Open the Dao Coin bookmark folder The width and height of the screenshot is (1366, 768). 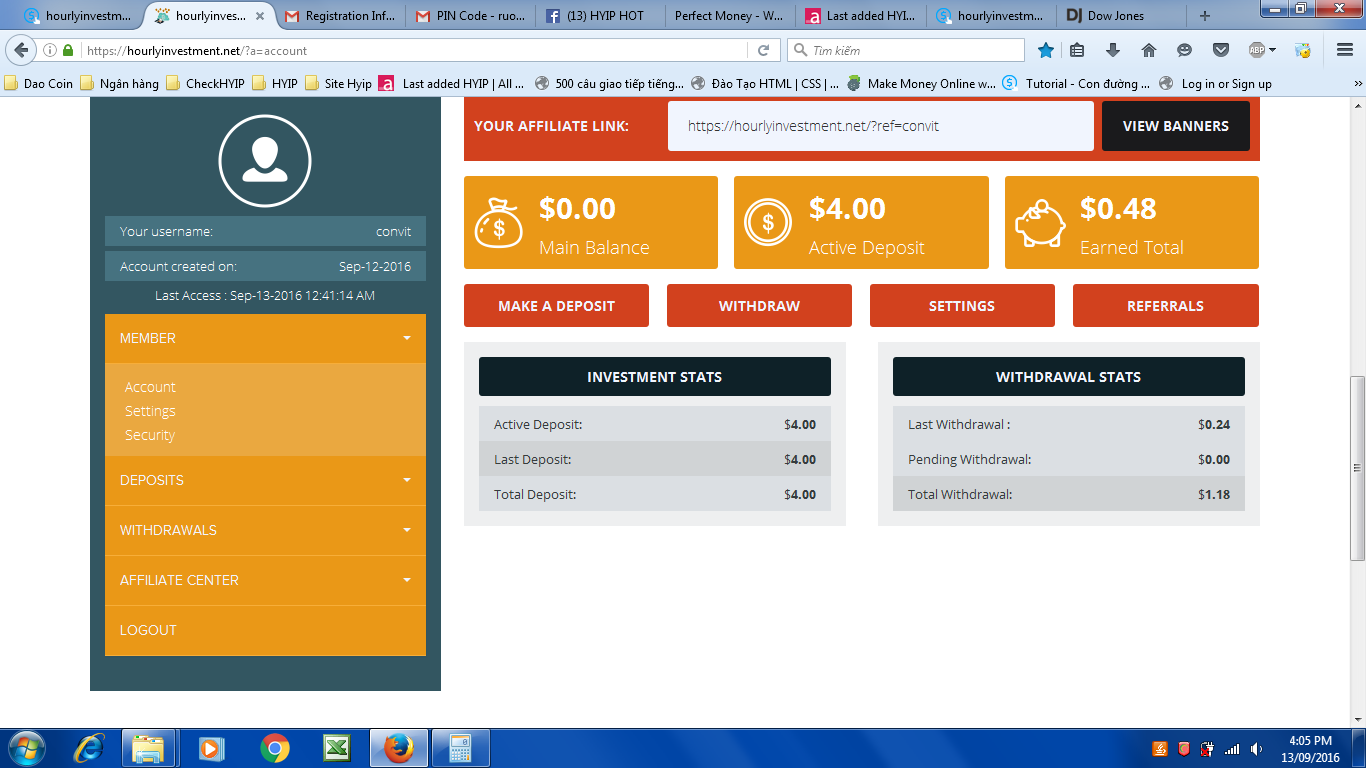[39, 84]
